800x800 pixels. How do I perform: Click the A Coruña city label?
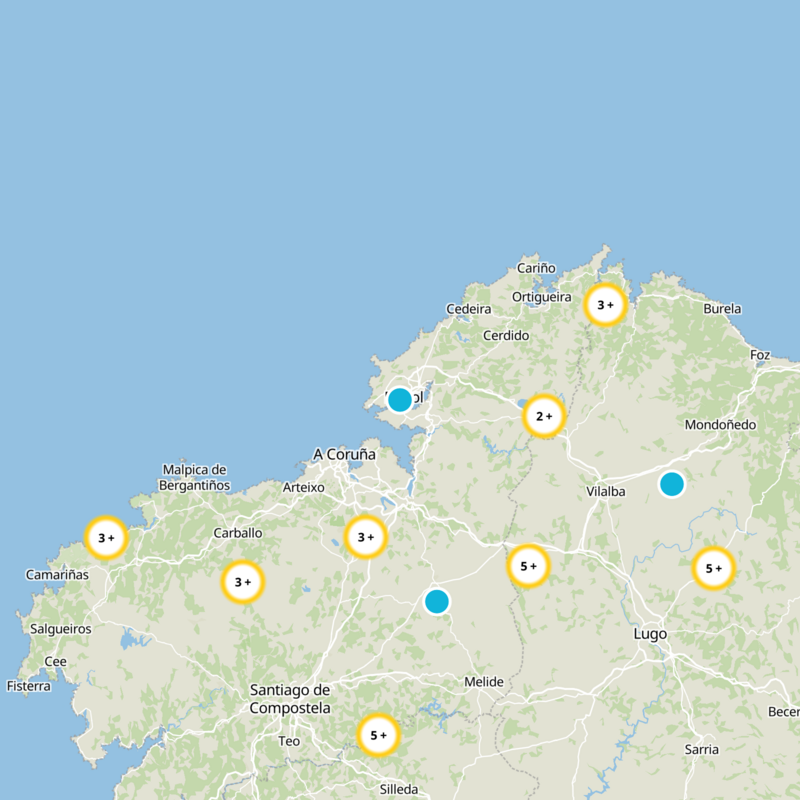click(x=344, y=454)
